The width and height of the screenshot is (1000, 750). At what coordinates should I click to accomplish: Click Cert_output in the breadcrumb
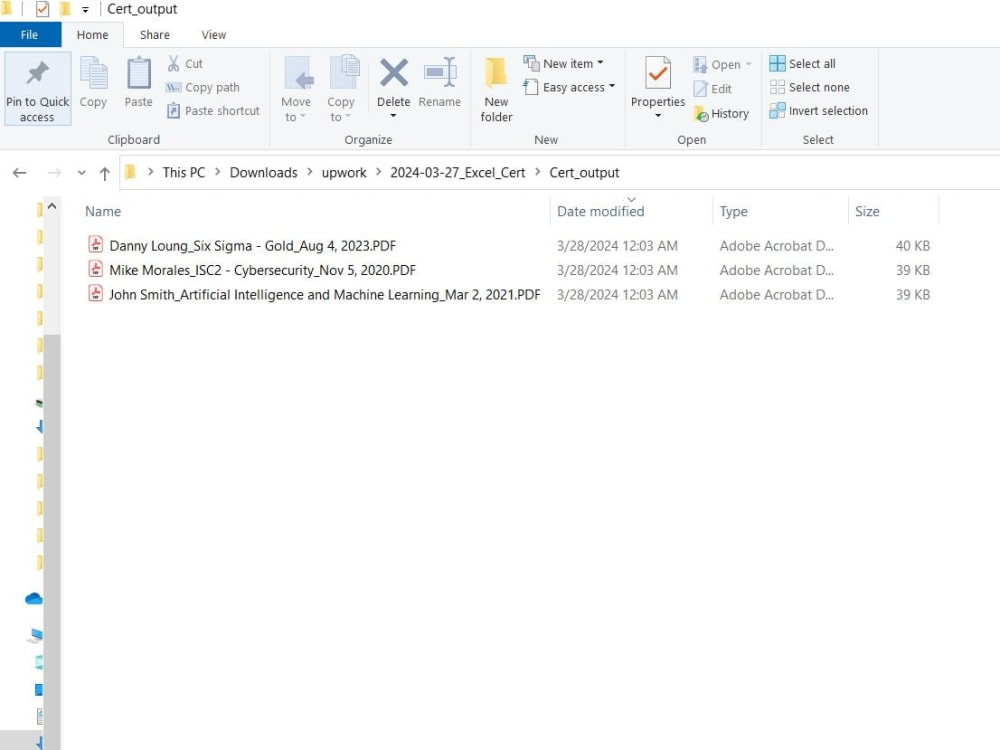point(584,173)
